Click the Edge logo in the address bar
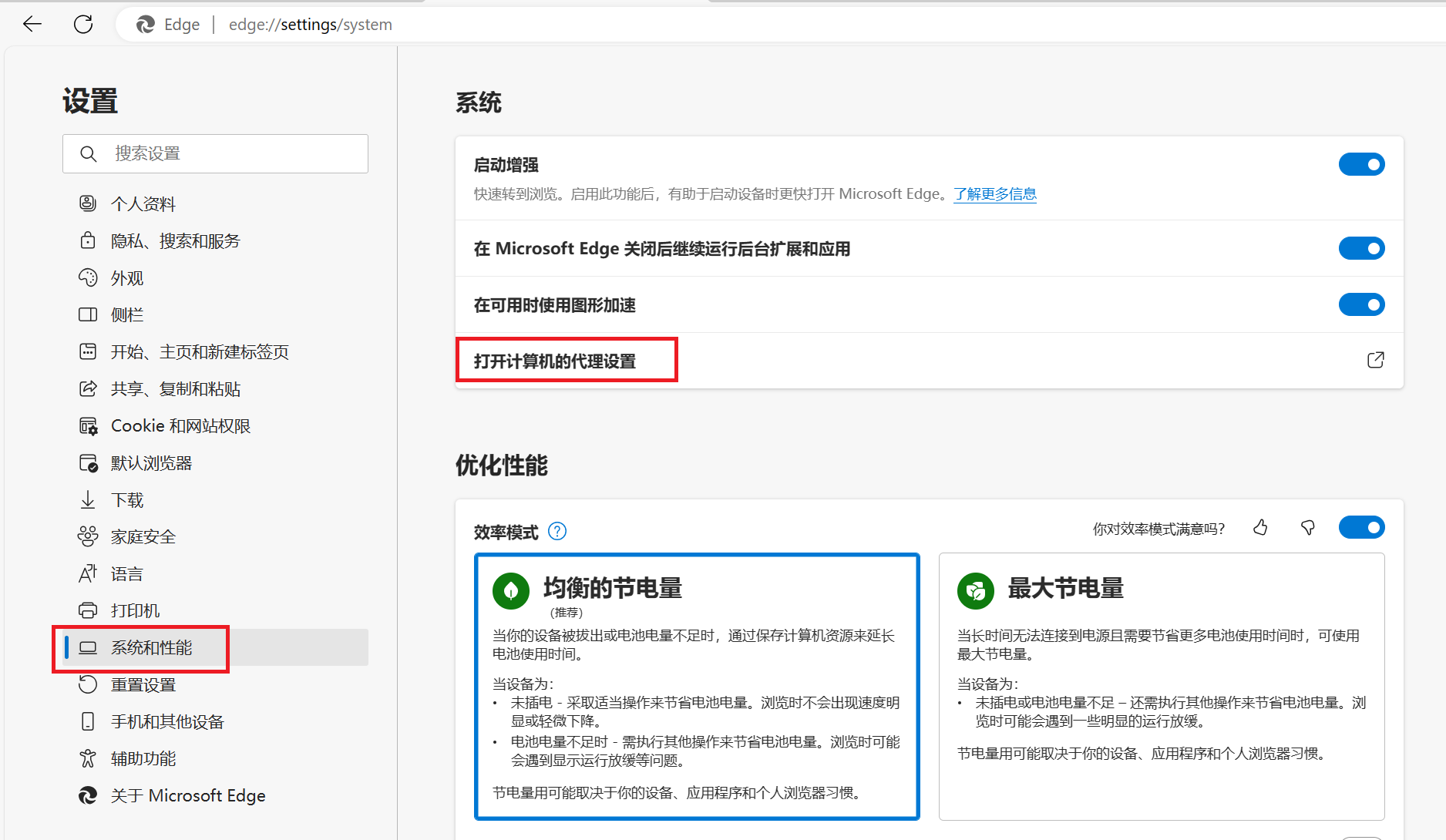Screen dimensions: 1446x840 coord(145,25)
